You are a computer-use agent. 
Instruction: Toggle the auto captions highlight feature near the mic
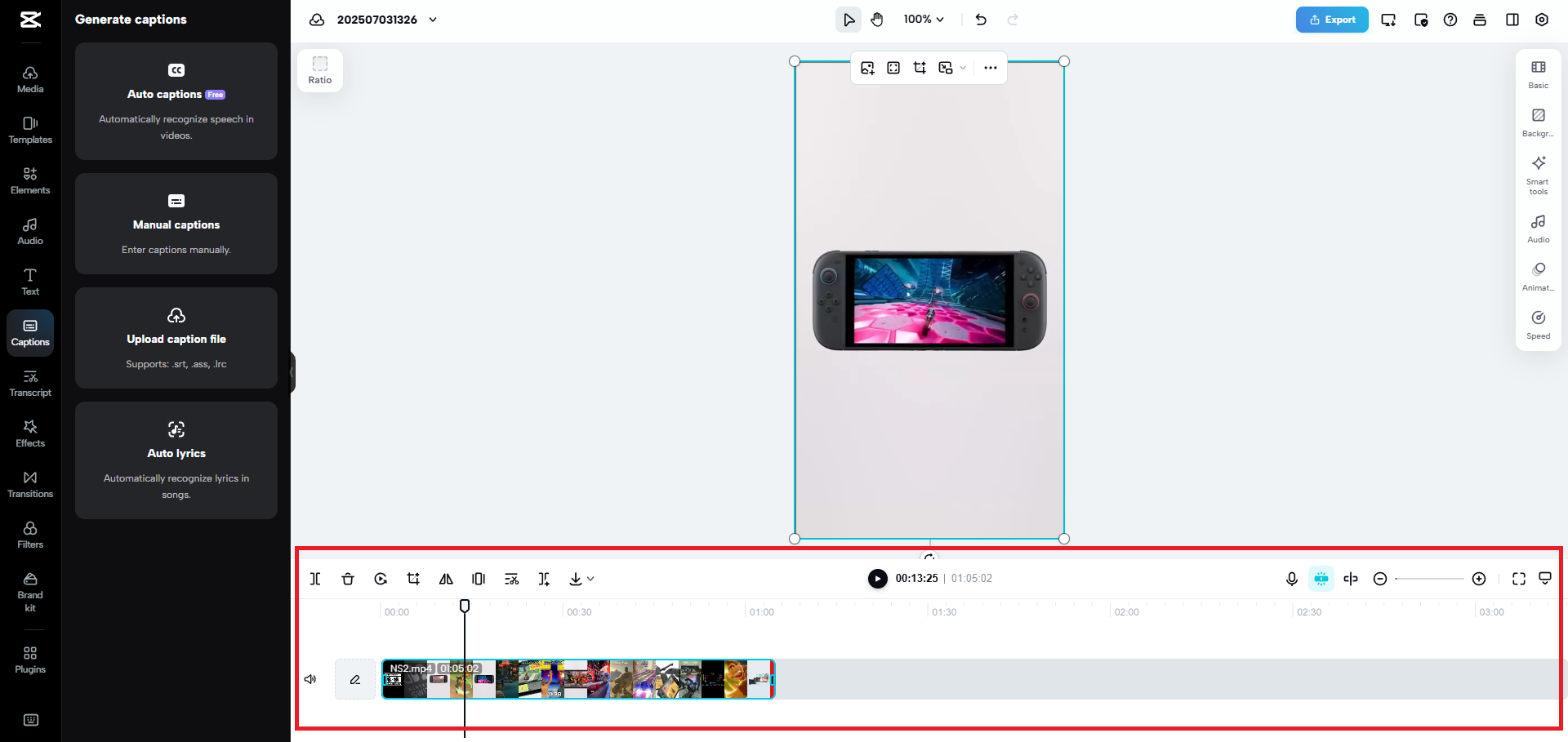(x=1322, y=579)
